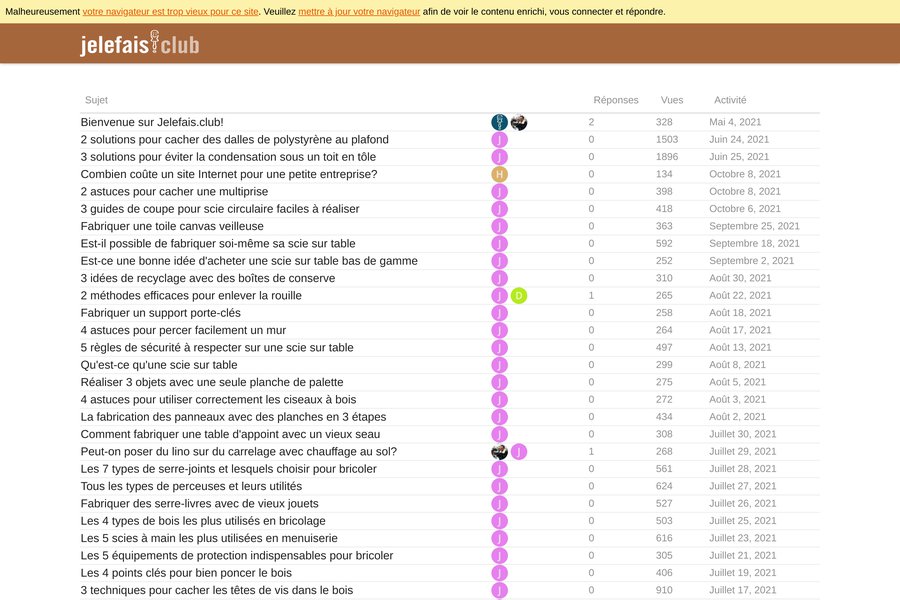
Task: Click the dark teal avatar on Bienvenue row
Action: [x=499, y=122]
